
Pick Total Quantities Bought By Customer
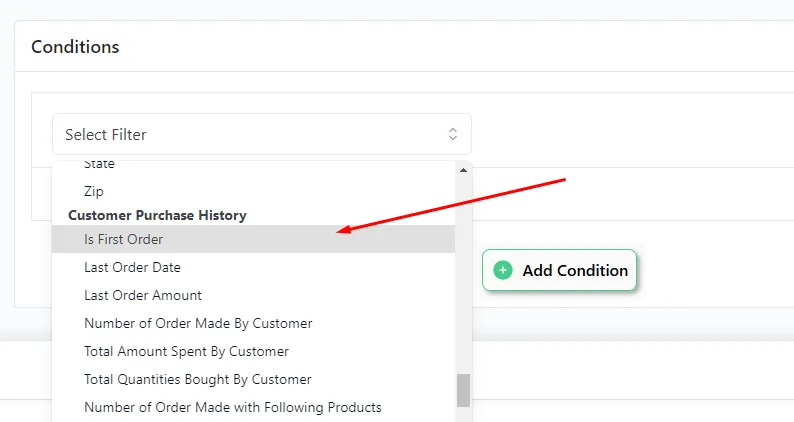[198, 379]
